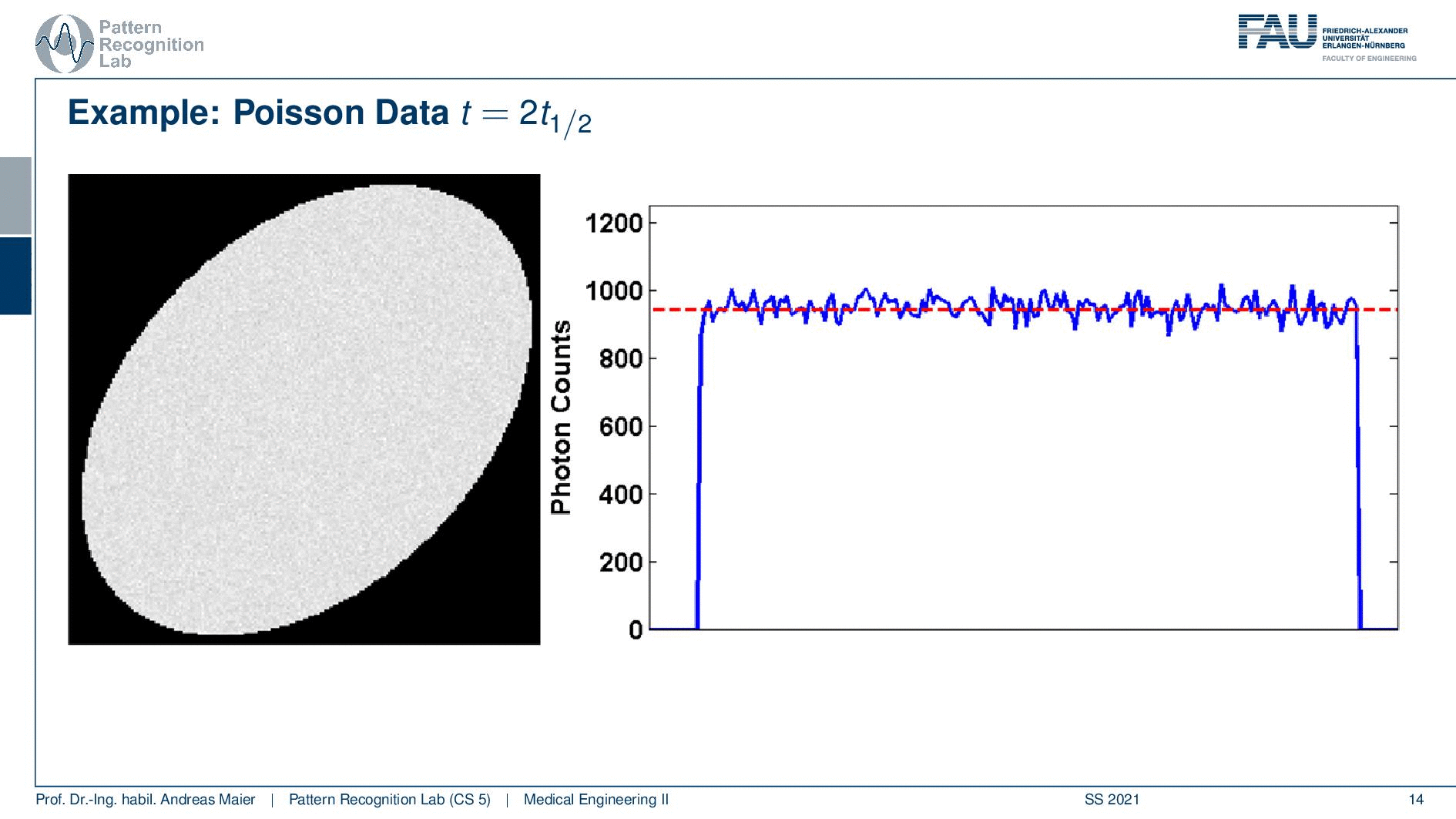Click the 1000 y-axis tick label
The height and width of the screenshot is (819, 1456).
point(614,291)
